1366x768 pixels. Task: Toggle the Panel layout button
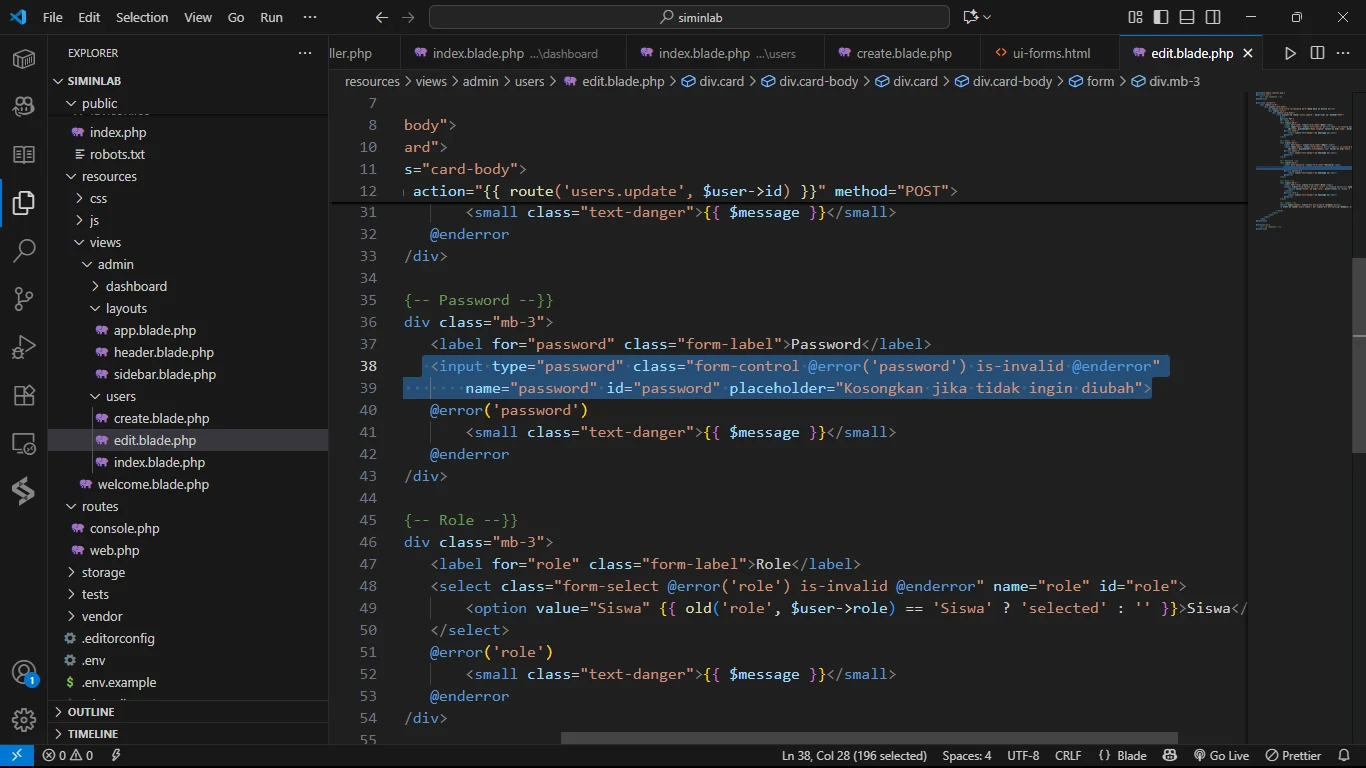point(1187,17)
